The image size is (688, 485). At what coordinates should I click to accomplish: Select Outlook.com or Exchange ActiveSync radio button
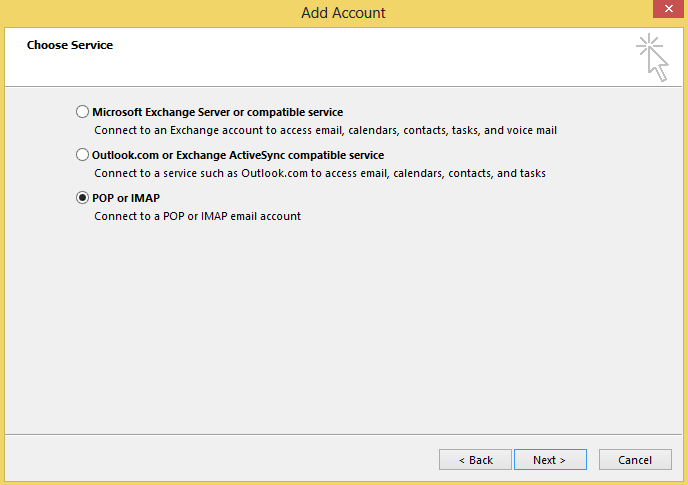coord(82,154)
